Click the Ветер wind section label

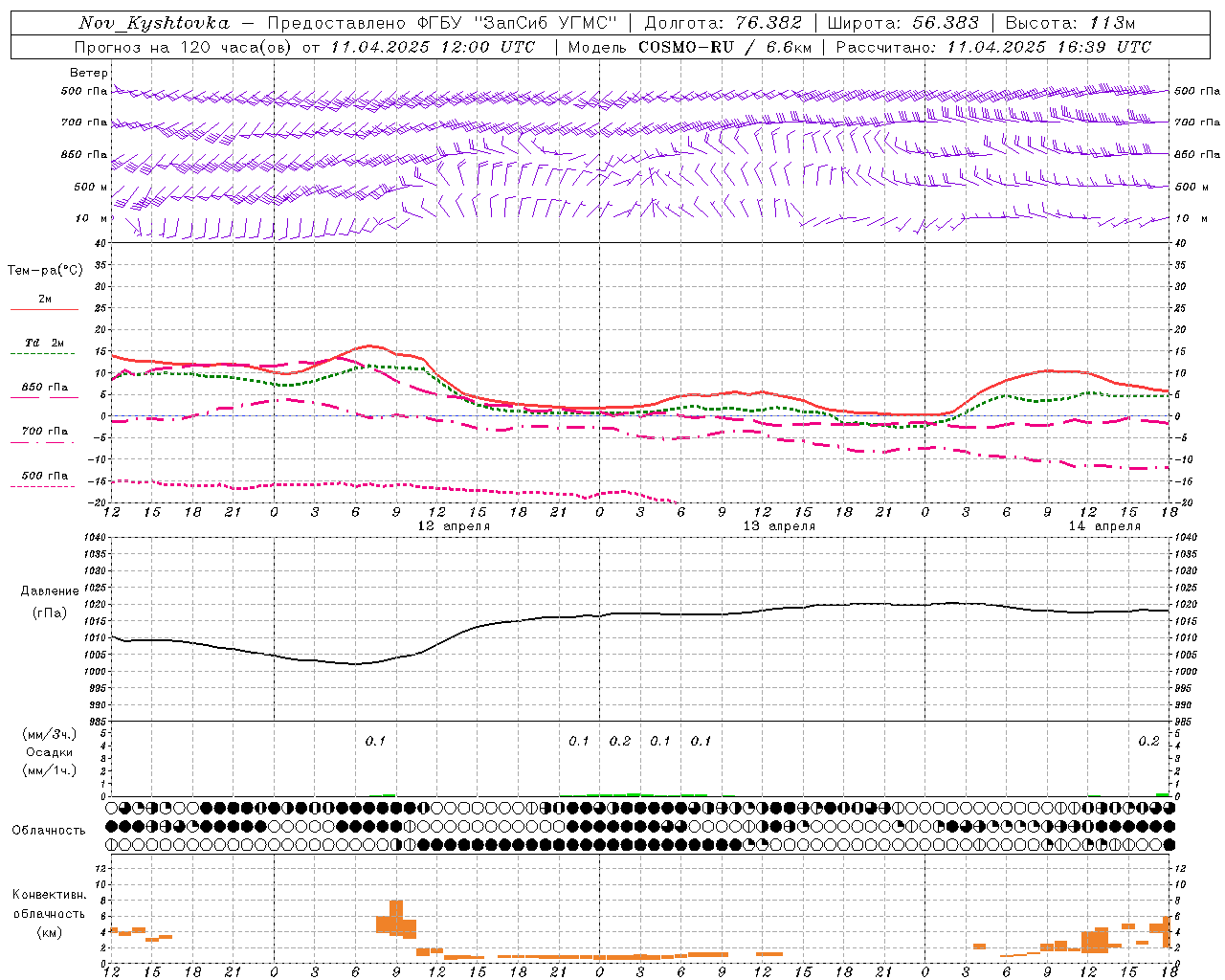click(x=89, y=73)
